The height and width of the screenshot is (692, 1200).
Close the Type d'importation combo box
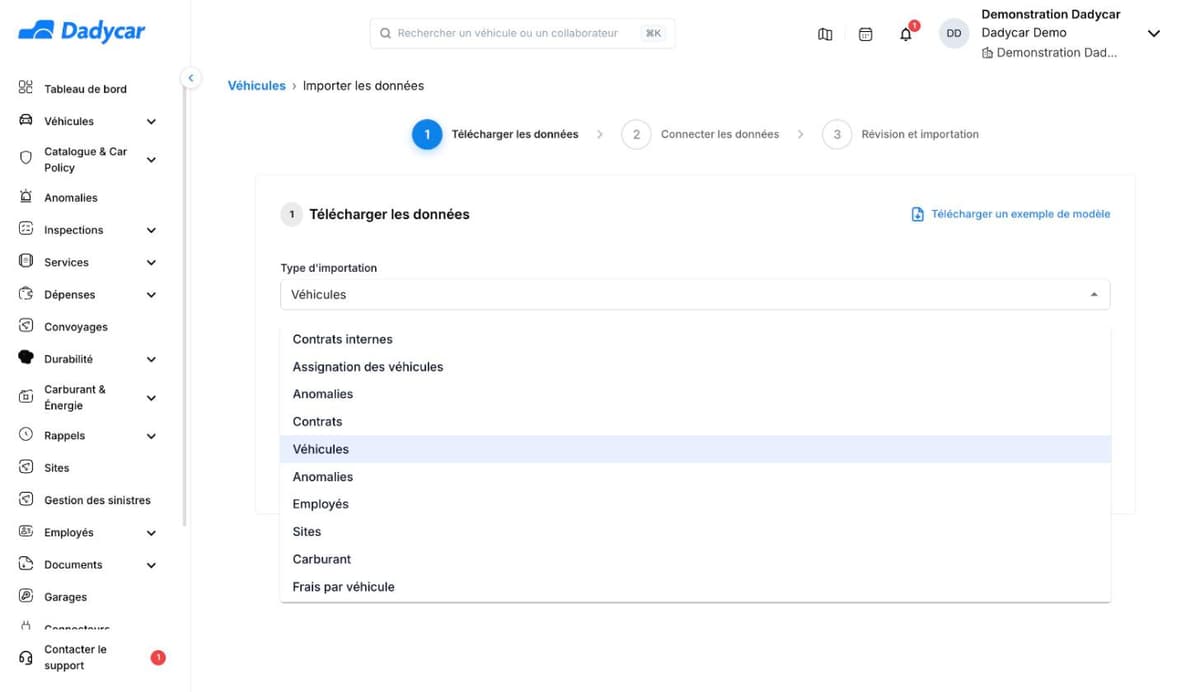(695, 294)
